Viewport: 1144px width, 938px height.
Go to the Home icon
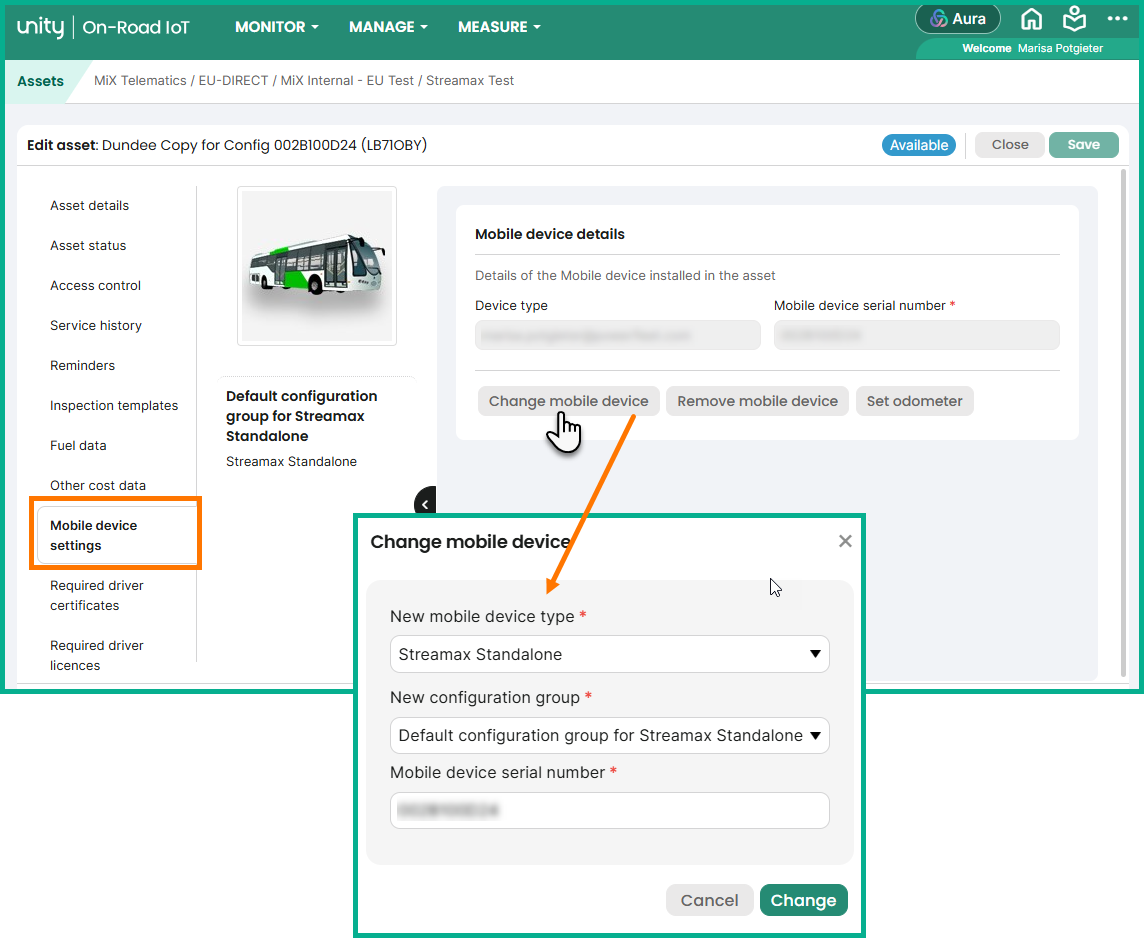(x=1031, y=19)
